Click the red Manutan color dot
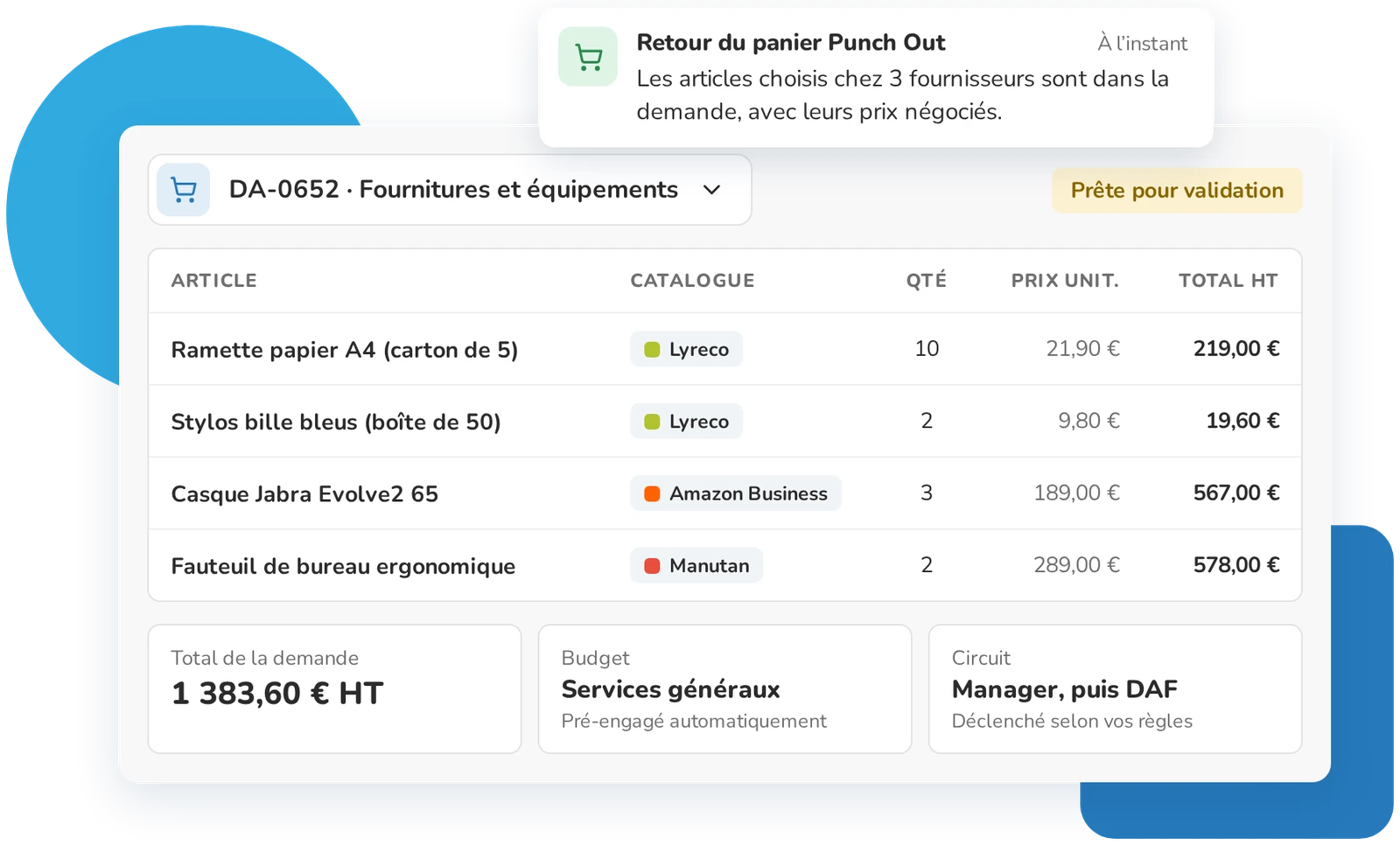Screen dimensions: 1400x845 652,566
